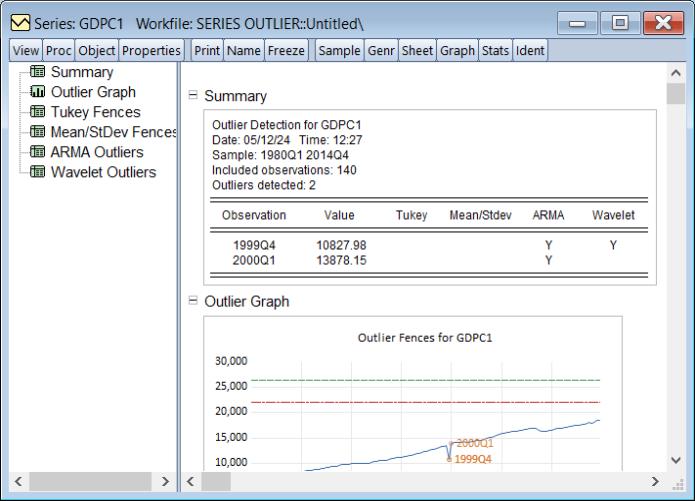Click the Outlier Graph chart icon
The width and height of the screenshot is (695, 501).
pyautogui.click(x=38, y=92)
